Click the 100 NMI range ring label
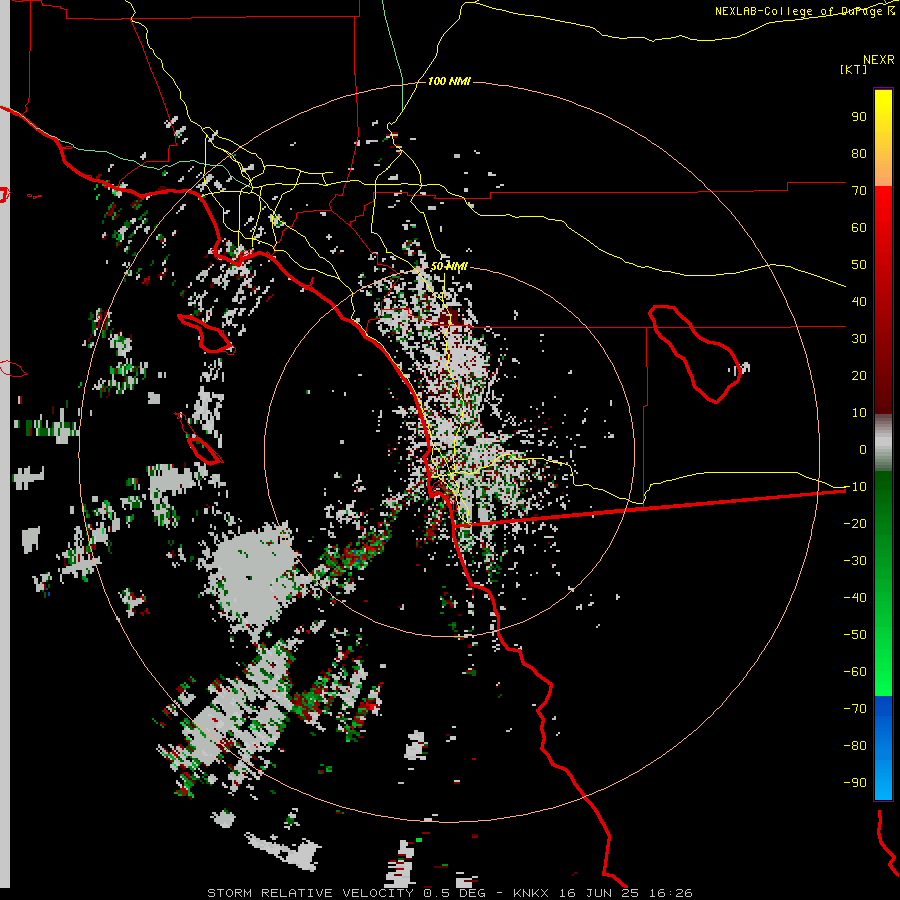This screenshot has width=900, height=900. pos(449,82)
